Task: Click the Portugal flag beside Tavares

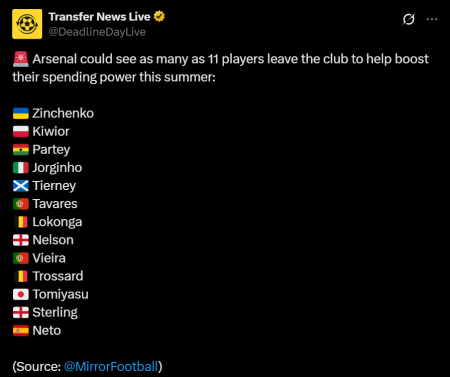Action: 21,204
